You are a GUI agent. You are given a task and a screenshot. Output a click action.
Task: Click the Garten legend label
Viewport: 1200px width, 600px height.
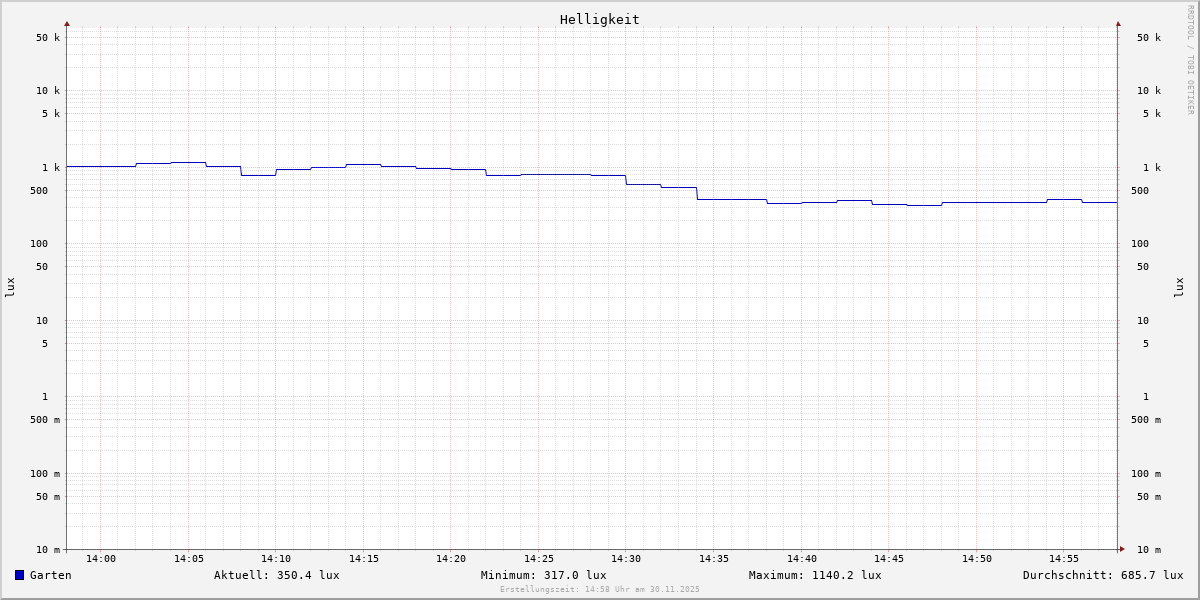[50, 575]
